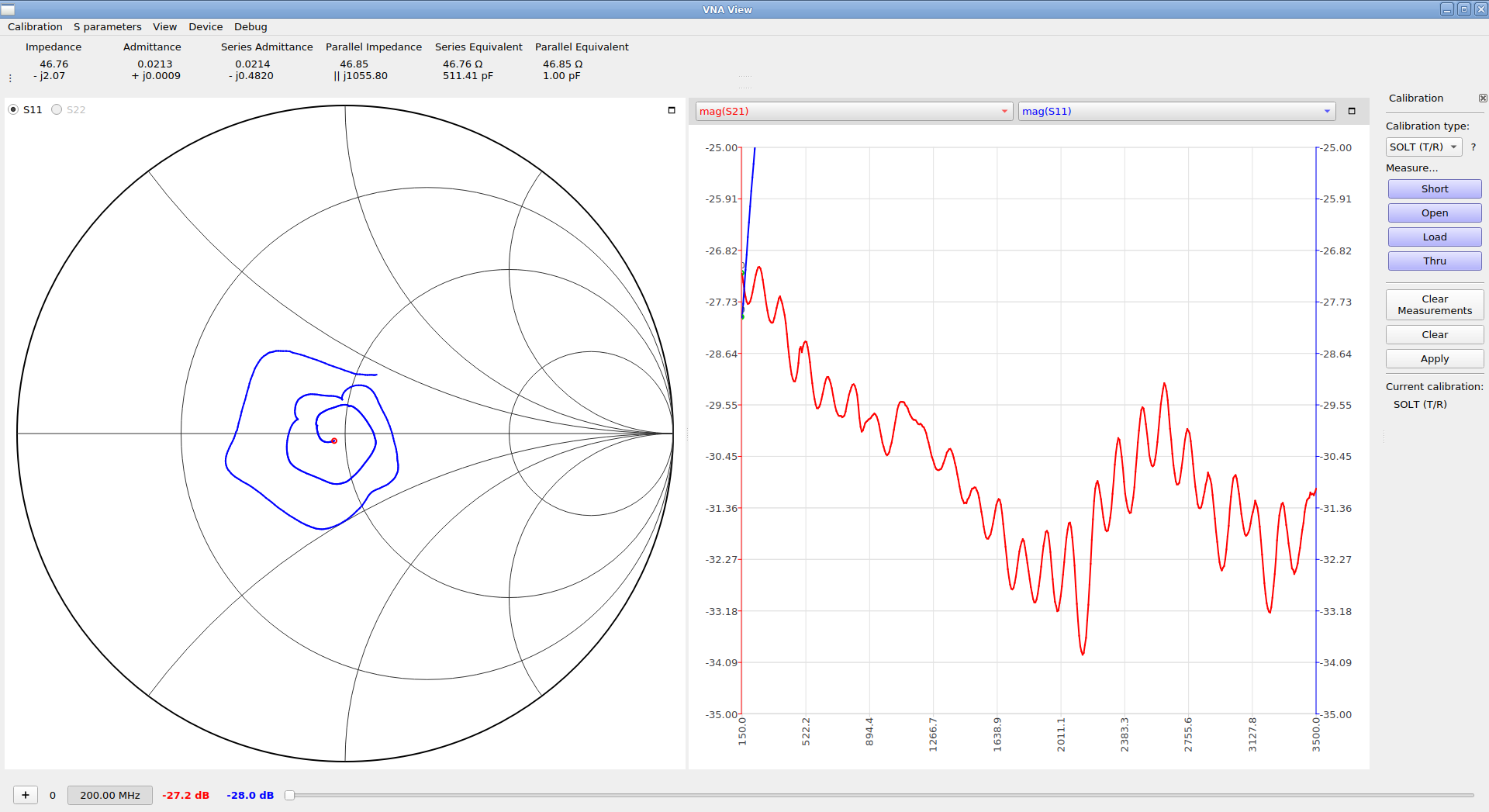Click the red marker dot on Smith chart
The width and height of the screenshot is (1489, 812).
pos(334,441)
